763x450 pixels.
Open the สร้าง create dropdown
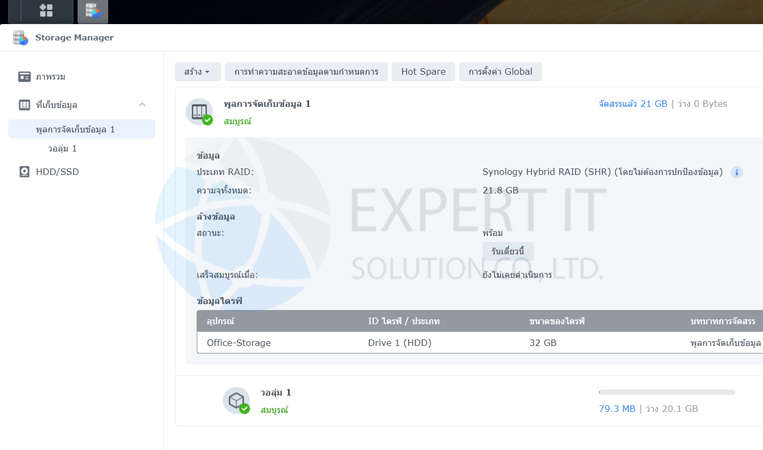(x=198, y=72)
